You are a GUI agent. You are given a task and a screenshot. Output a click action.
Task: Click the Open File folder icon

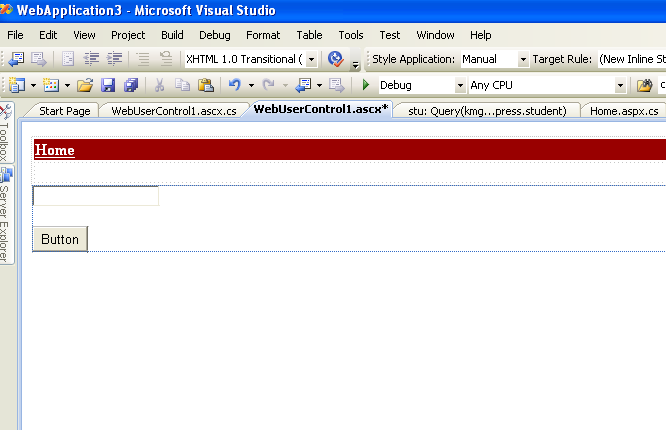point(85,85)
